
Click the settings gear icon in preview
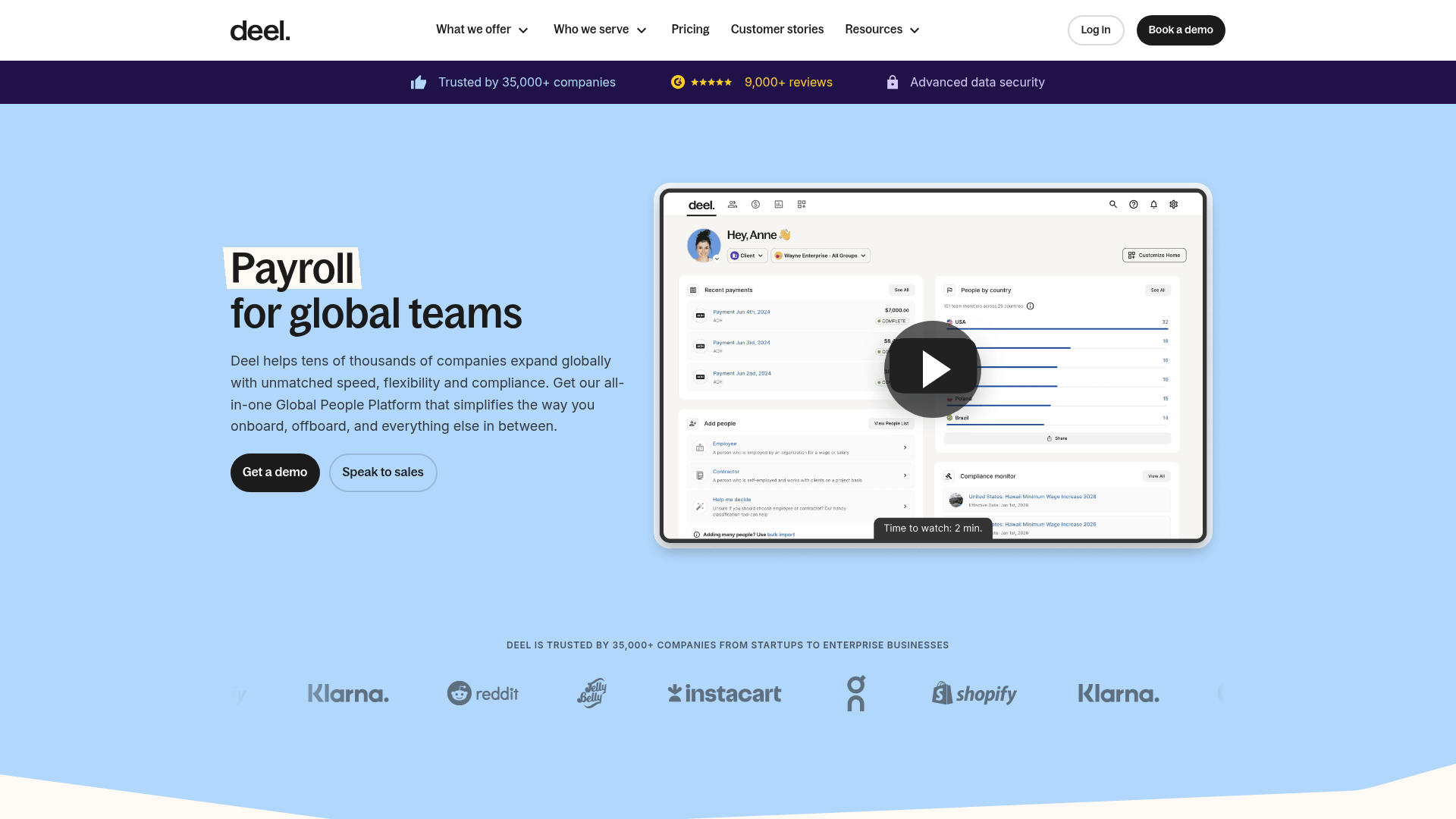click(x=1174, y=204)
